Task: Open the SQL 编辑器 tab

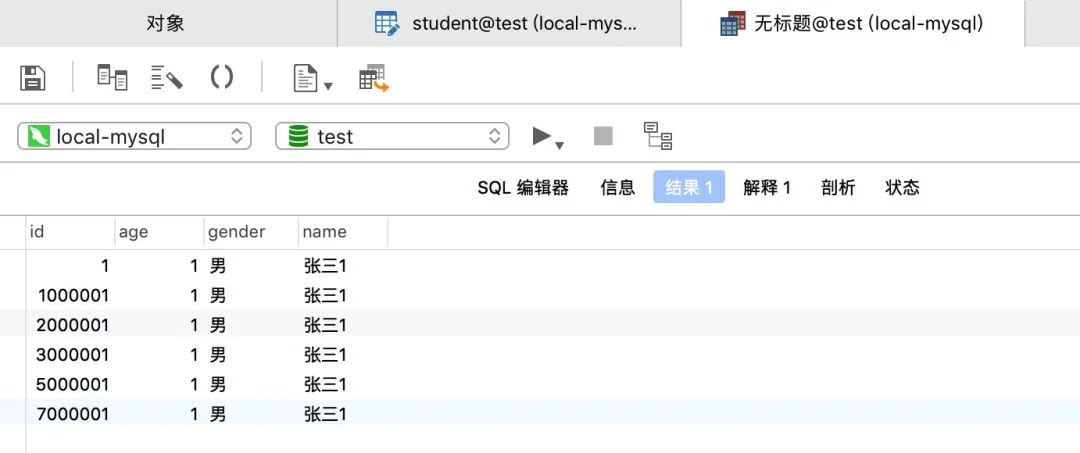Action: pyautogui.click(x=522, y=187)
